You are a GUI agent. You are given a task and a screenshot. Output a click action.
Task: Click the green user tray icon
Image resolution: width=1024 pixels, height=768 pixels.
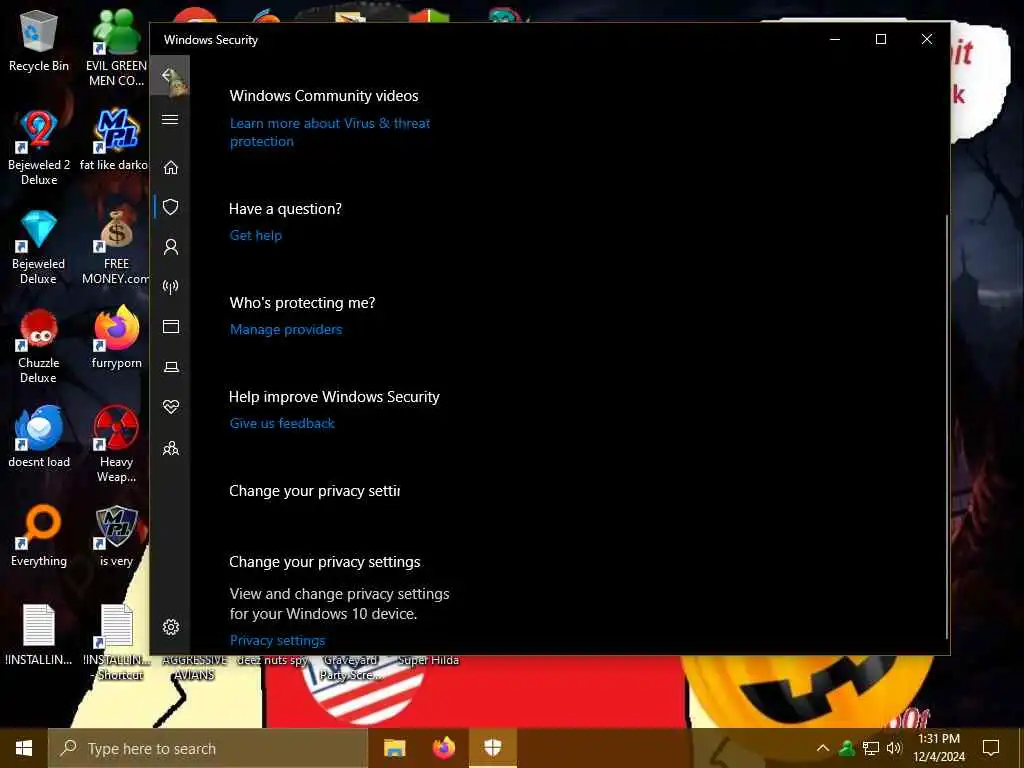[x=846, y=748]
